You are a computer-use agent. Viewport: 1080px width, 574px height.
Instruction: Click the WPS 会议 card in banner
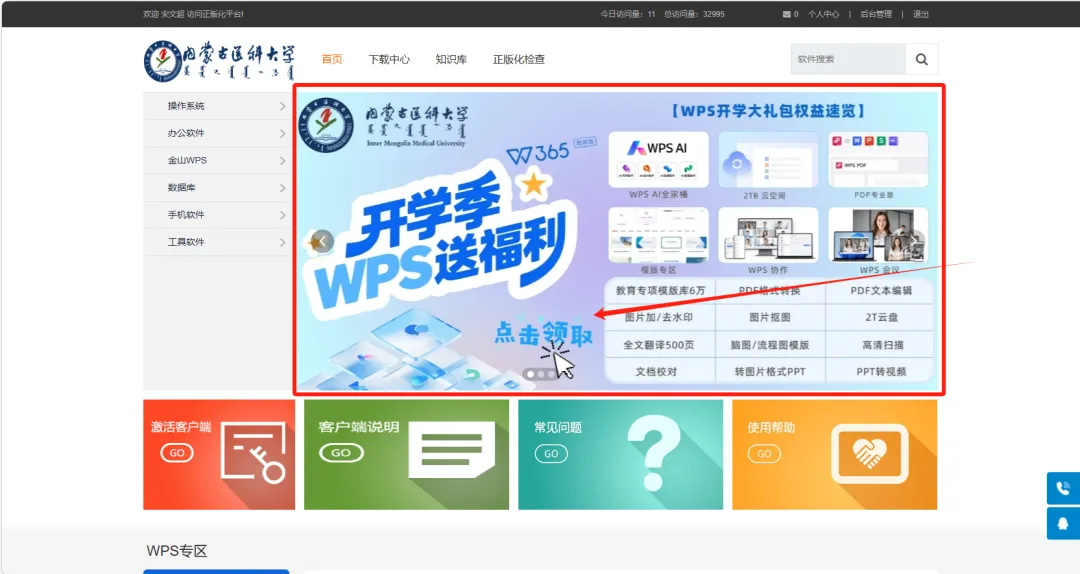coord(878,235)
